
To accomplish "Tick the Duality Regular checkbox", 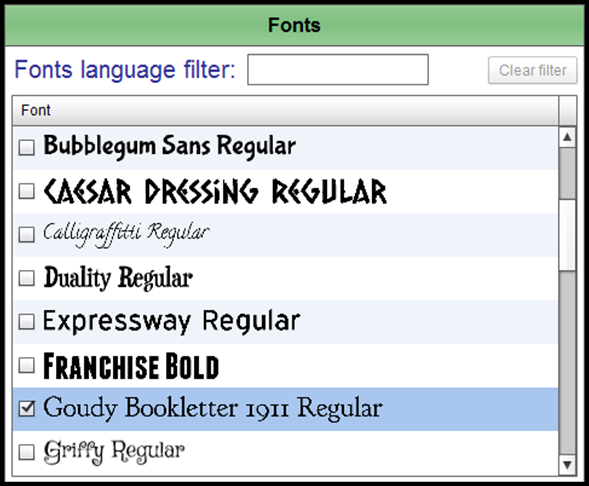I will 27,278.
